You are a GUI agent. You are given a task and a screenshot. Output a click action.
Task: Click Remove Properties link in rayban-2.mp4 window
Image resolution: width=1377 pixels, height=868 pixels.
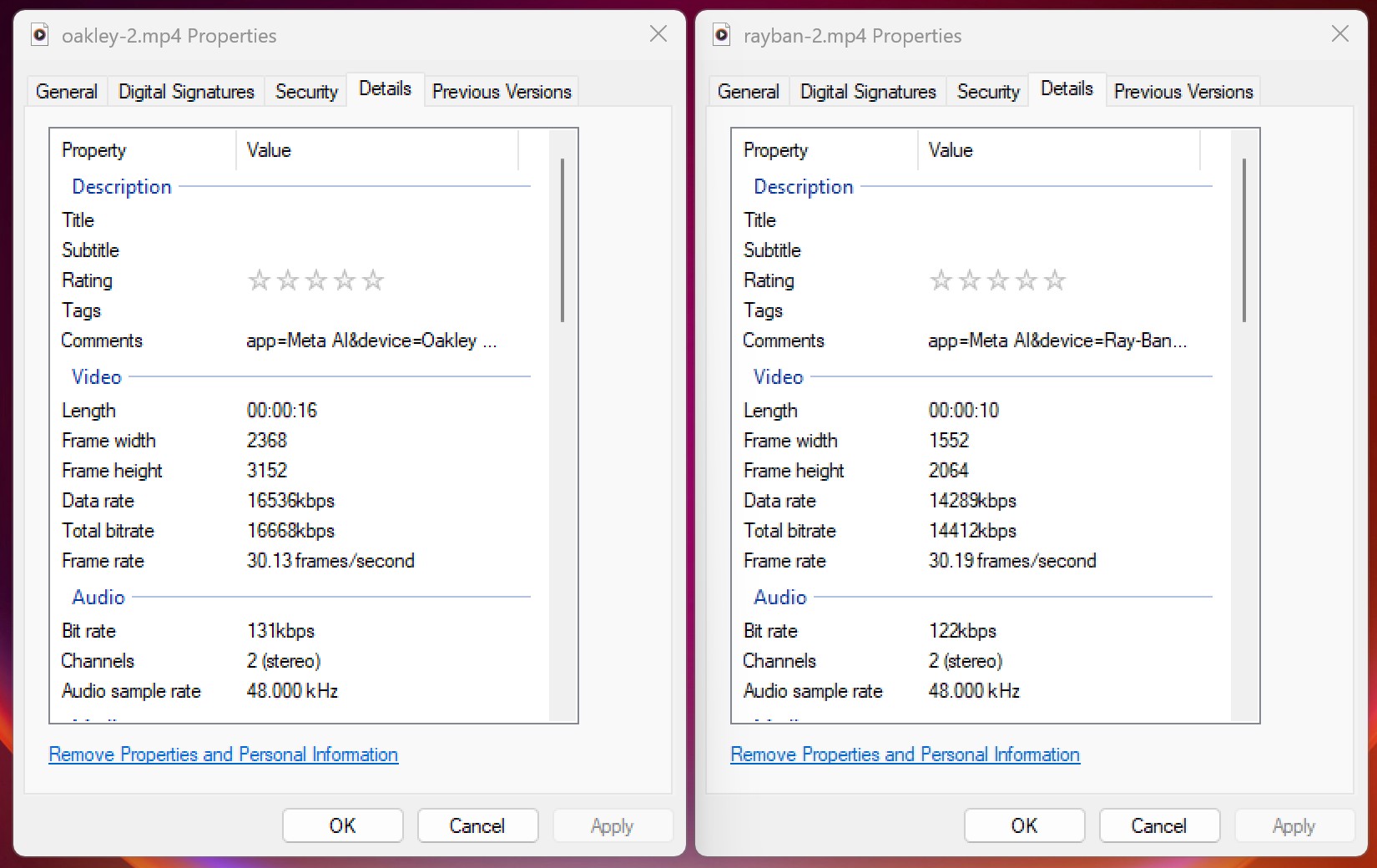[905, 754]
